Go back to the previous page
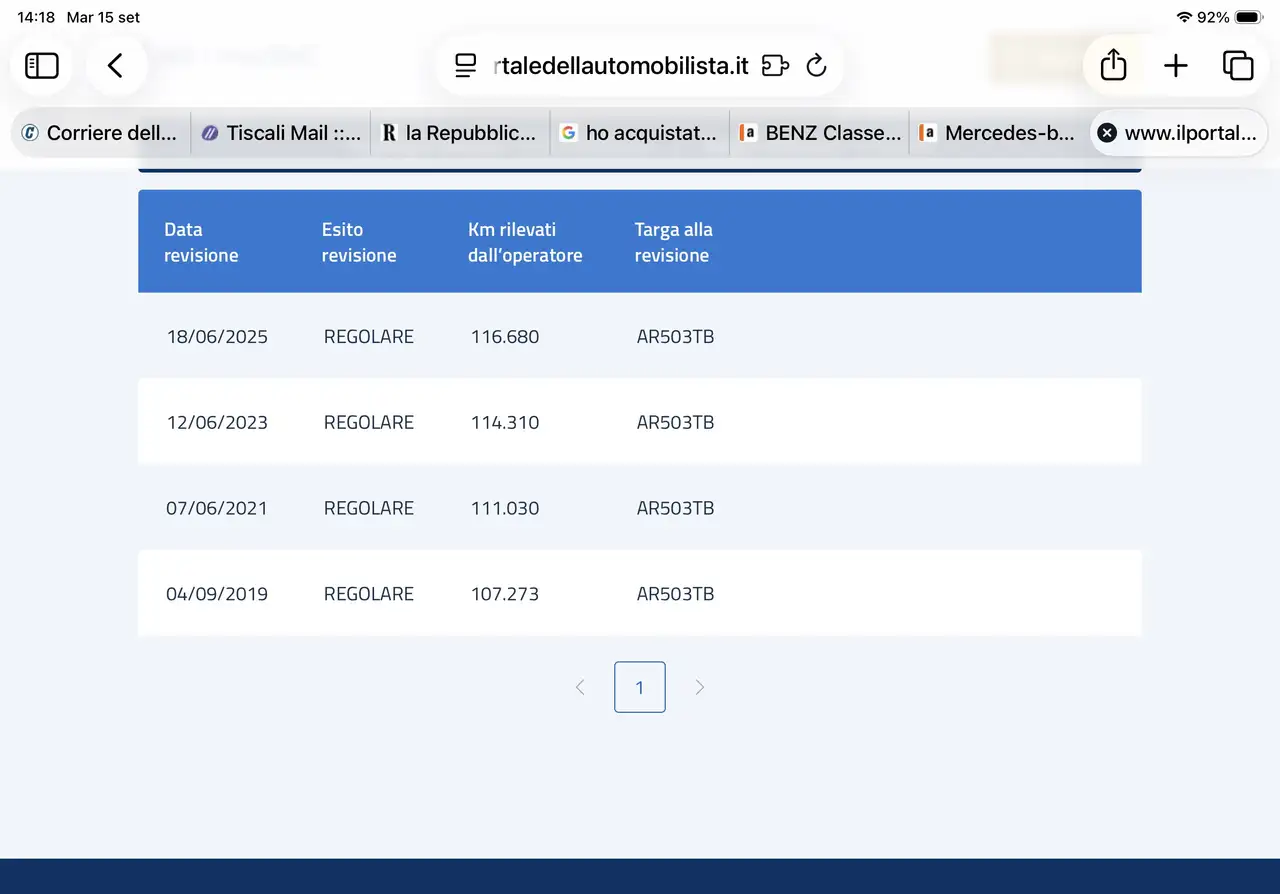Image resolution: width=1280 pixels, height=894 pixels. point(116,66)
